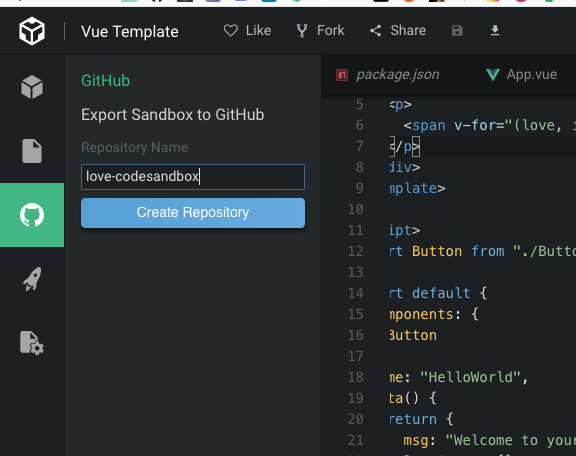
Task: Click the CodeSandbox cube logo
Action: tap(32, 31)
